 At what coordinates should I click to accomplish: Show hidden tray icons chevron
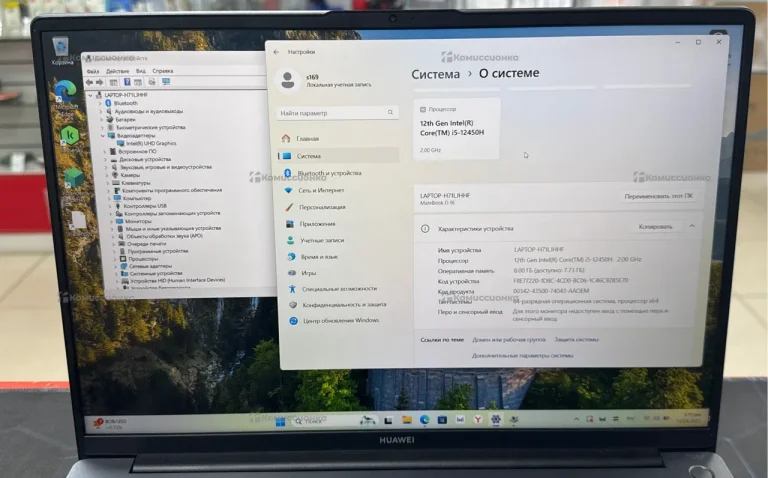[x=576, y=419]
